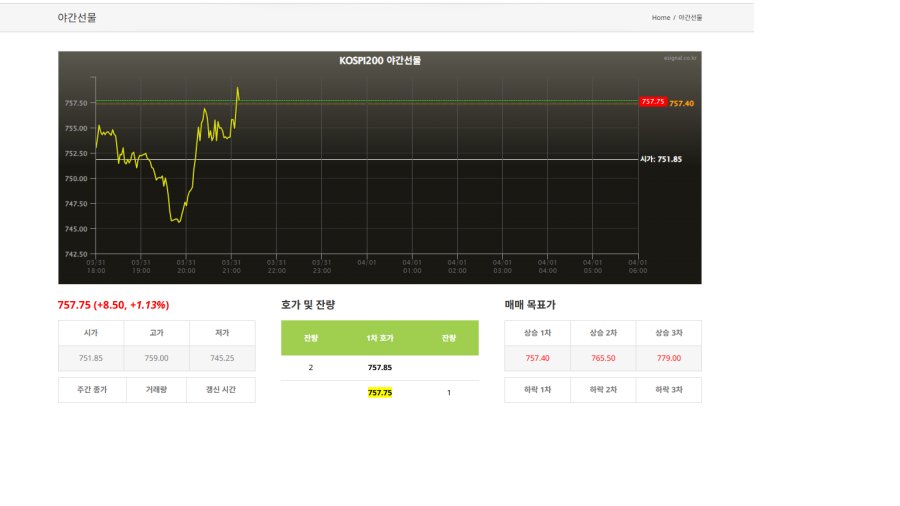Click the orange 757.40 chart label
The height and width of the screenshot is (506, 900).
(x=681, y=103)
